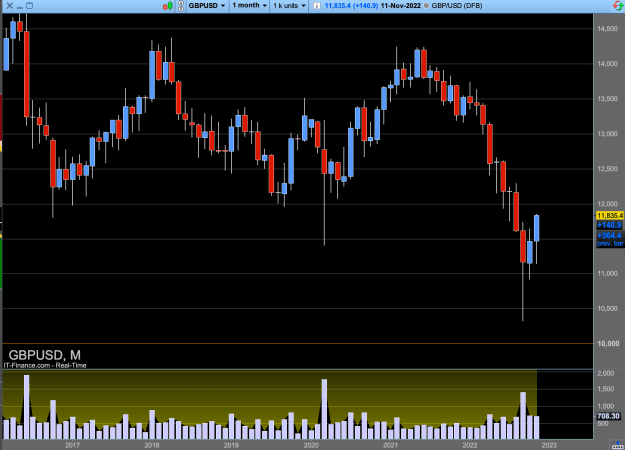The image size is (625, 450).
Task: Click the 11,835.4 header price text
Action: [x=338, y=6]
